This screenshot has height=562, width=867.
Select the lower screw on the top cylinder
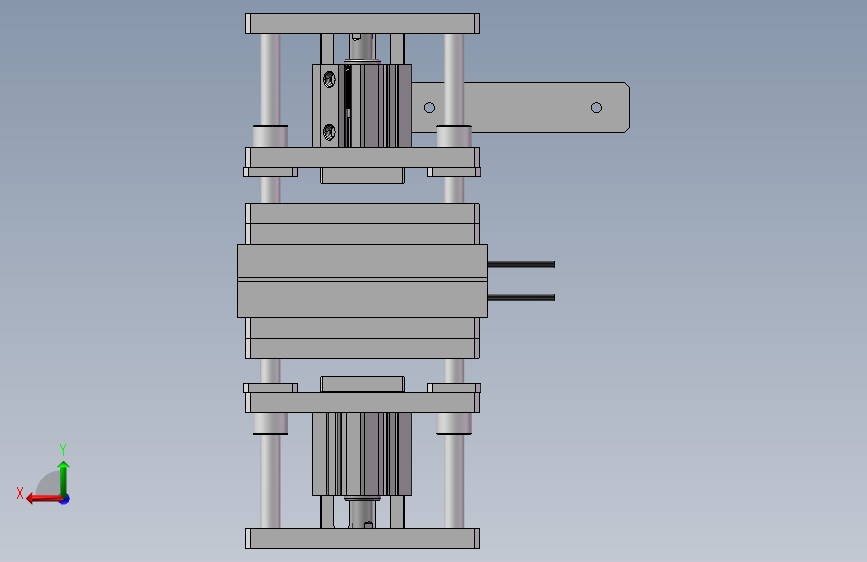[329, 132]
